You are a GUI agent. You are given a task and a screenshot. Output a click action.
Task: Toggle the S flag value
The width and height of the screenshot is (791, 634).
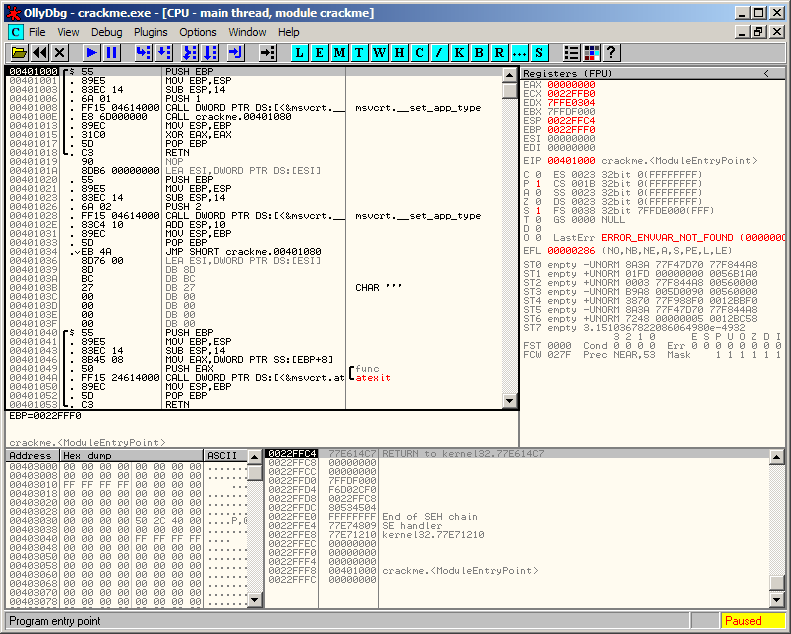pos(538,211)
